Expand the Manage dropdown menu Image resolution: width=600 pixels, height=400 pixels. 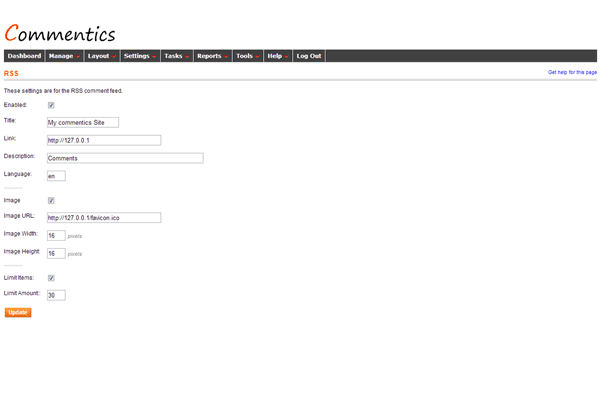click(64, 56)
